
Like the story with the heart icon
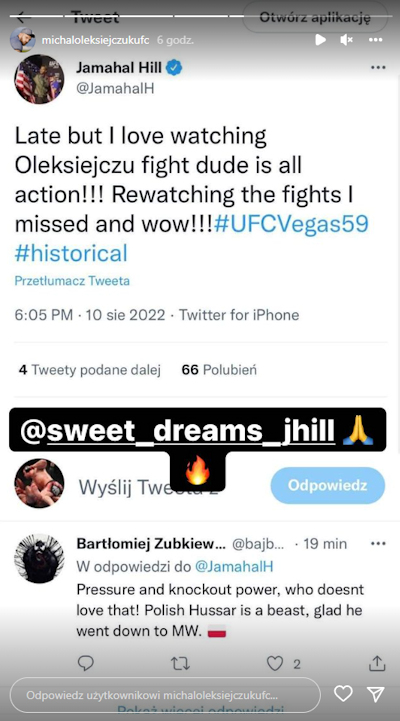[x=343, y=694]
